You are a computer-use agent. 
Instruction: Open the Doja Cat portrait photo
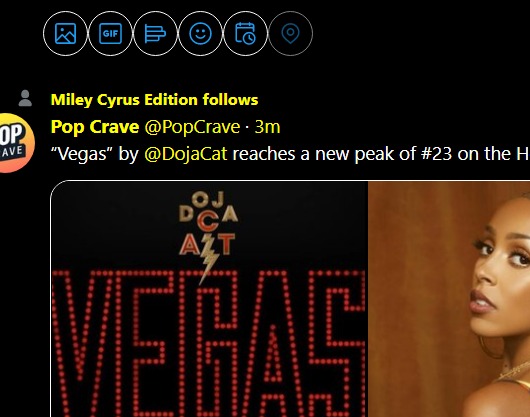click(x=449, y=299)
